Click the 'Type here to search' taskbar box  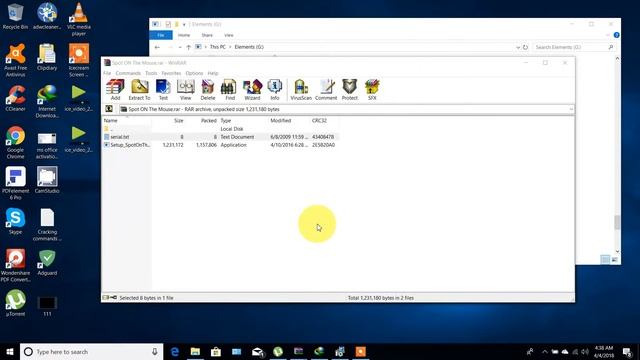[x=91, y=351]
